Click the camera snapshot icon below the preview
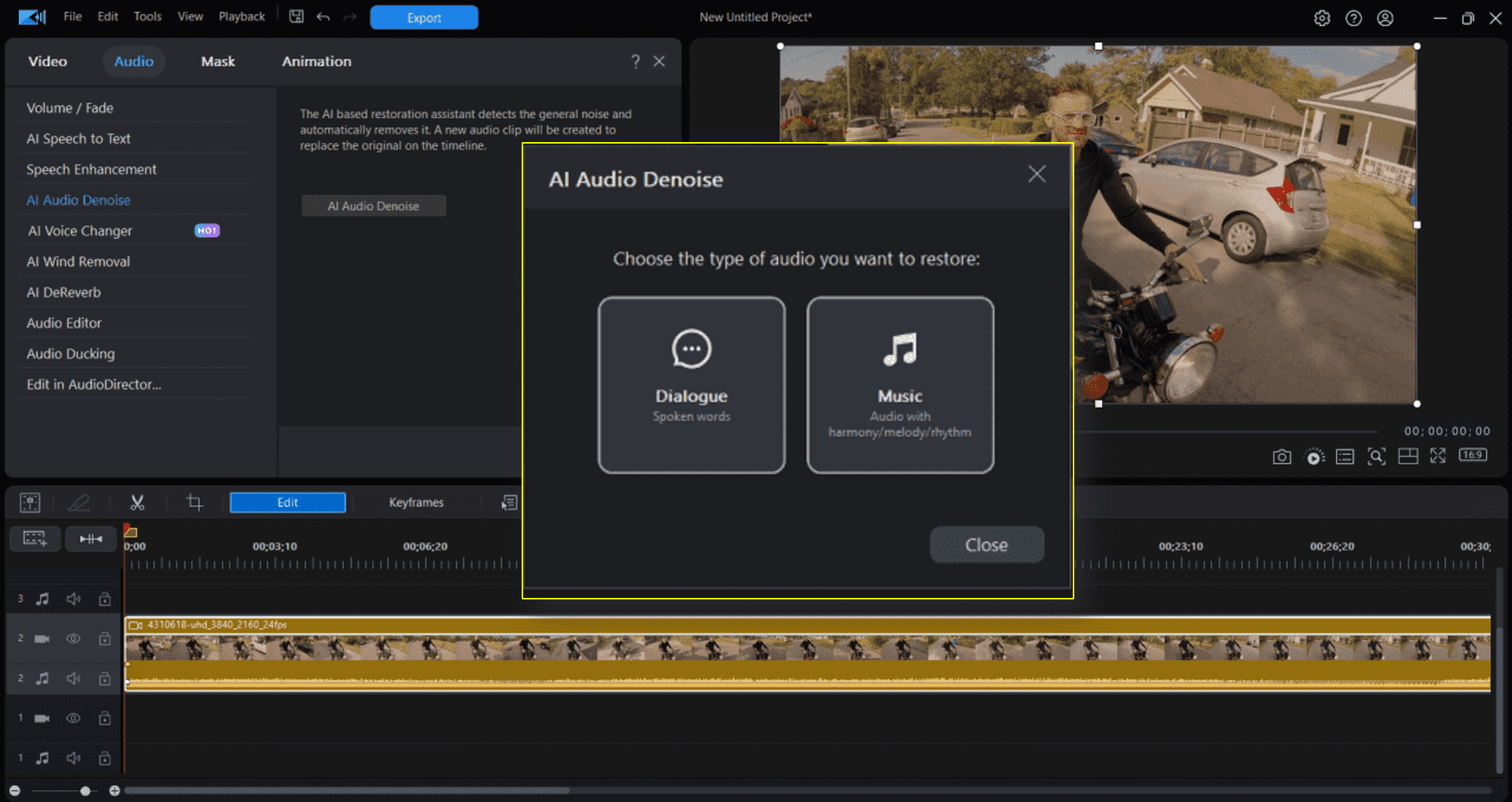Screen dimensions: 1512x802 click(1281, 456)
